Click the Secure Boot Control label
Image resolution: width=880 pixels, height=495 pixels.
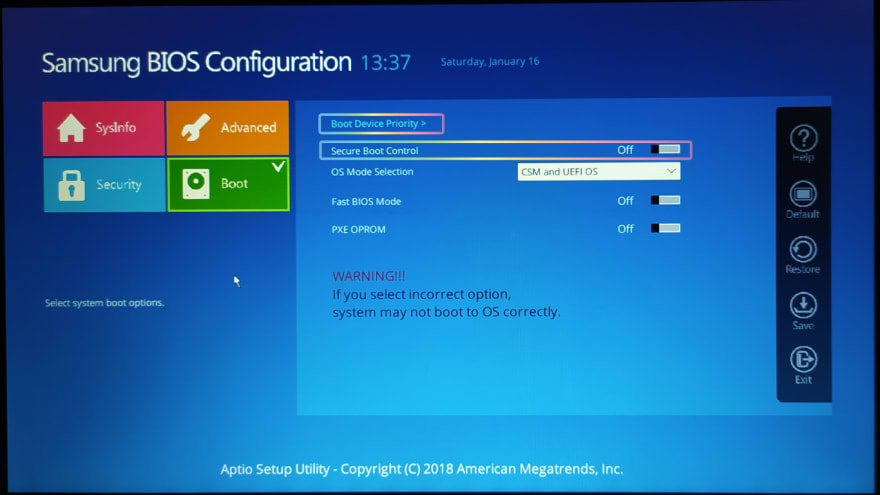tap(374, 150)
